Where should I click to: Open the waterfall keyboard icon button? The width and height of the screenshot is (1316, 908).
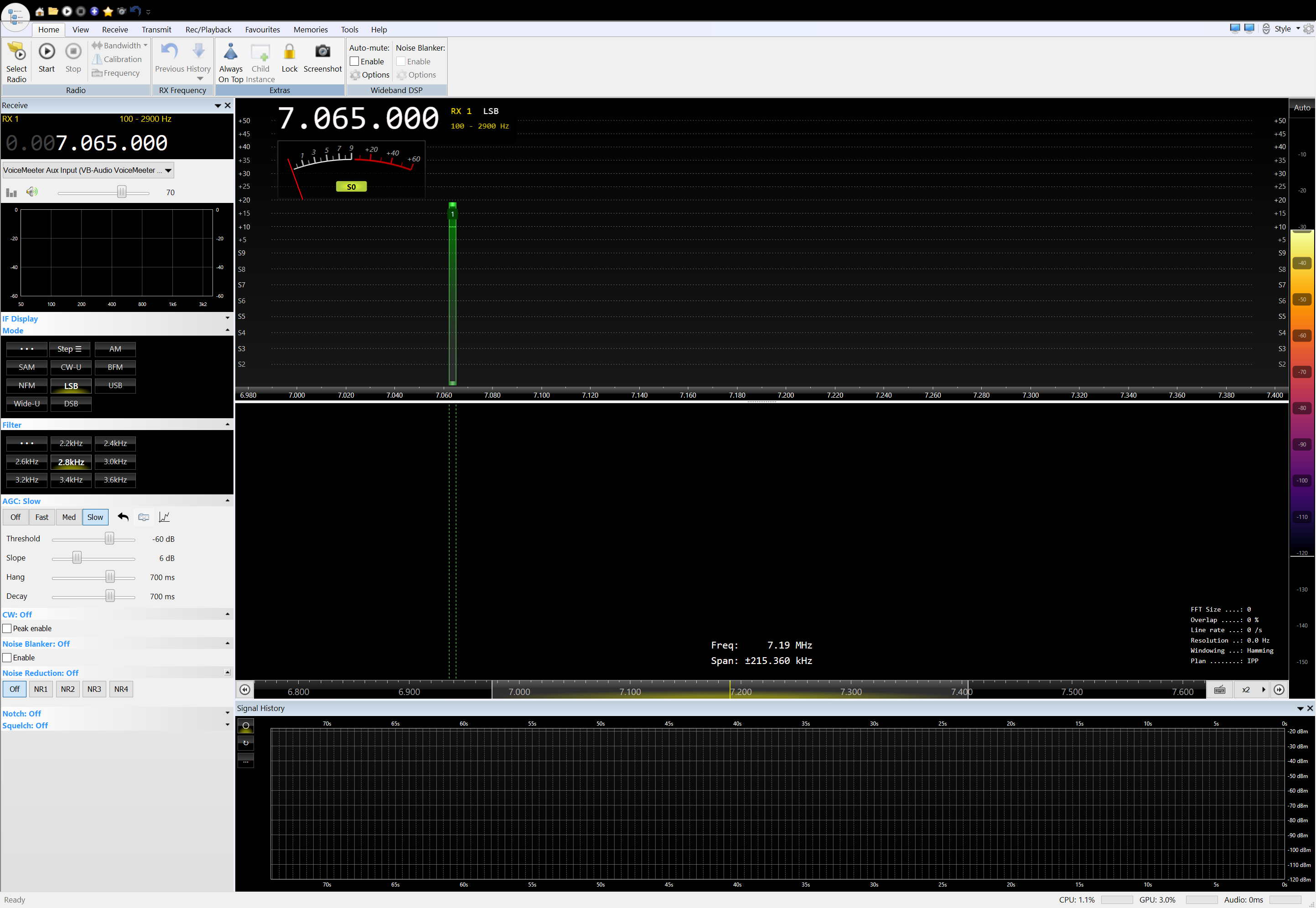[1219, 690]
